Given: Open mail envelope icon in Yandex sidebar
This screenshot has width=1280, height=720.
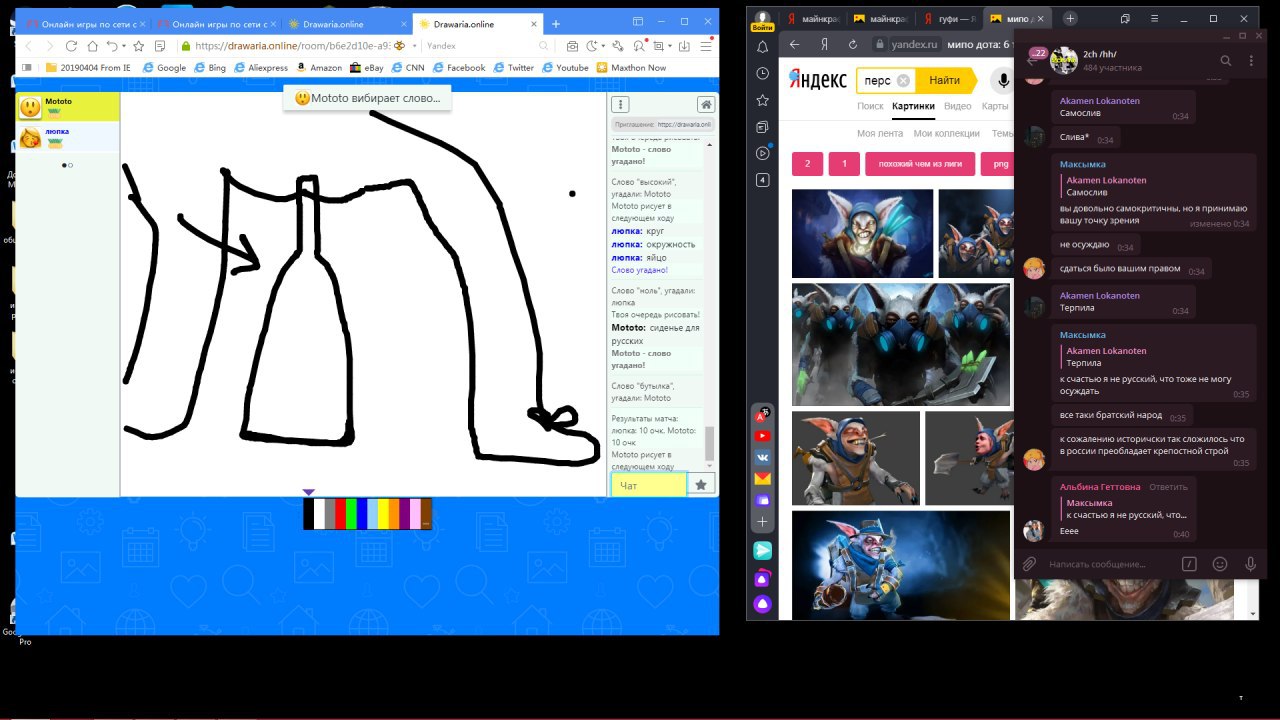Looking at the screenshot, I should tap(762, 479).
